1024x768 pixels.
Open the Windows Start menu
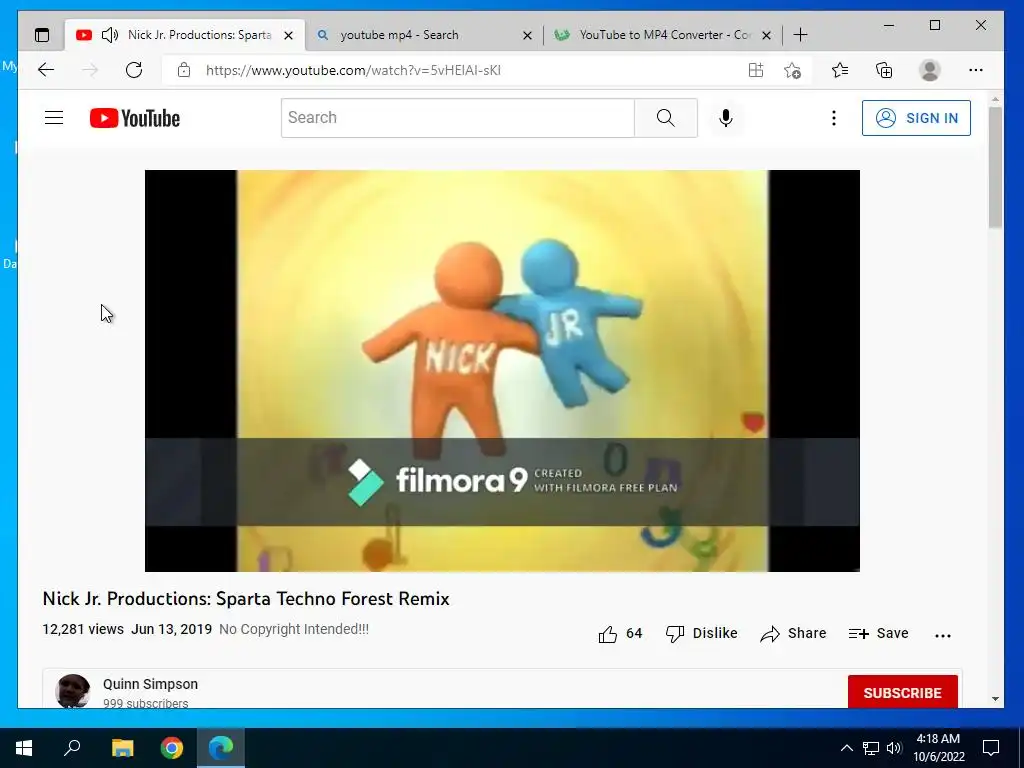click(24, 748)
